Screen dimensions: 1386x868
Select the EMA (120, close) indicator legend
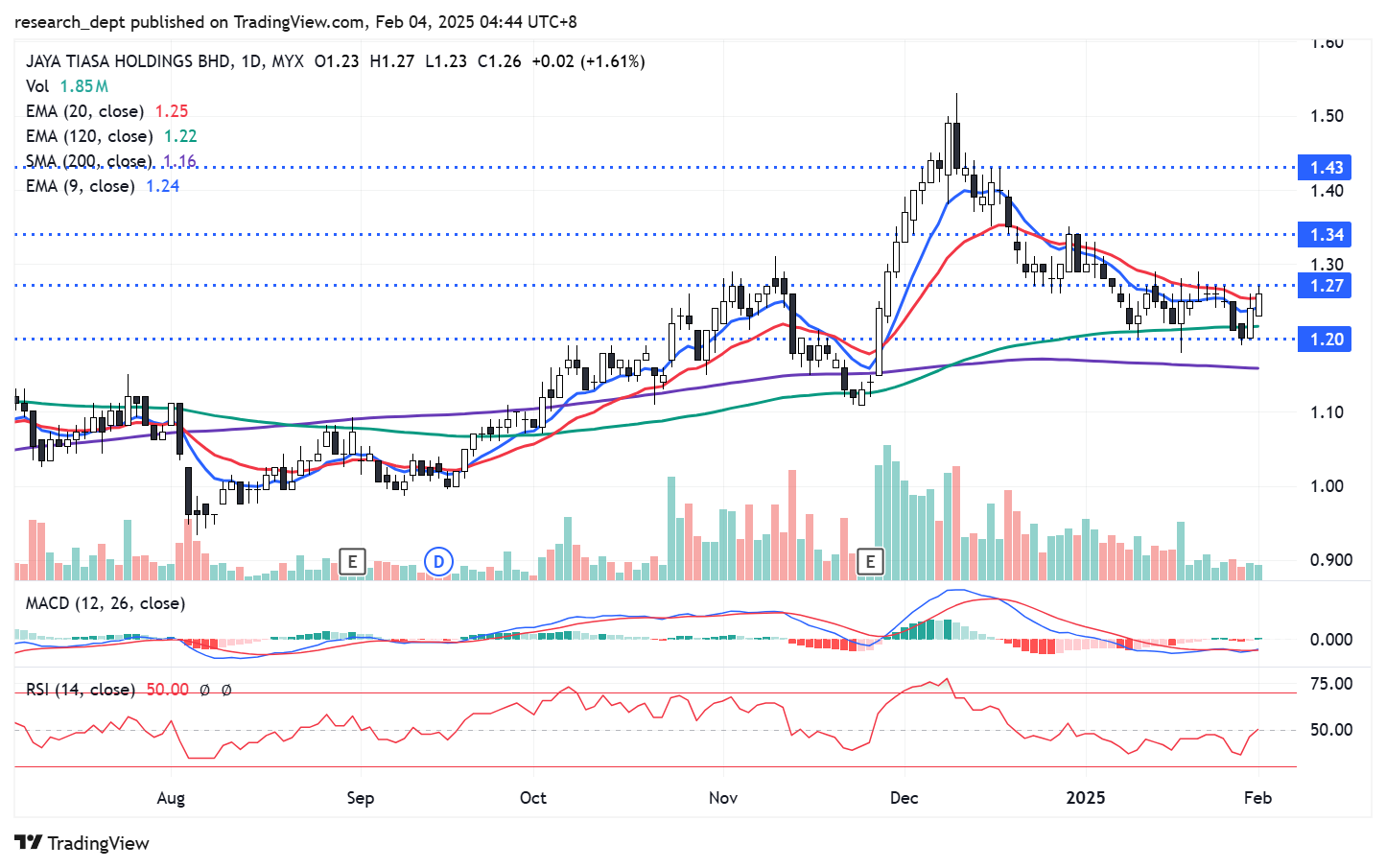89,136
